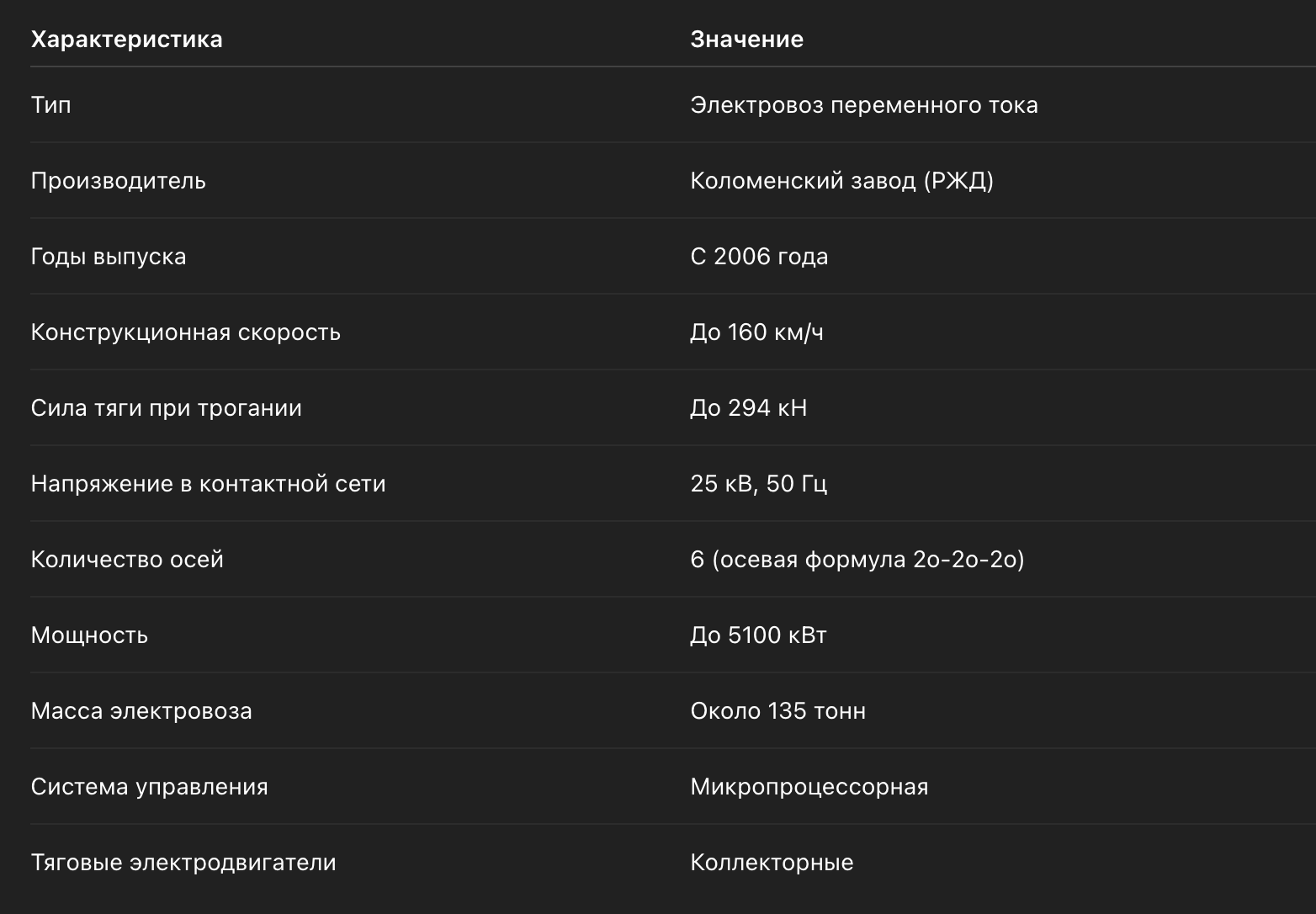The image size is (1316, 914).
Task: Click the value Электровоз переменного тока
Action: (864, 105)
